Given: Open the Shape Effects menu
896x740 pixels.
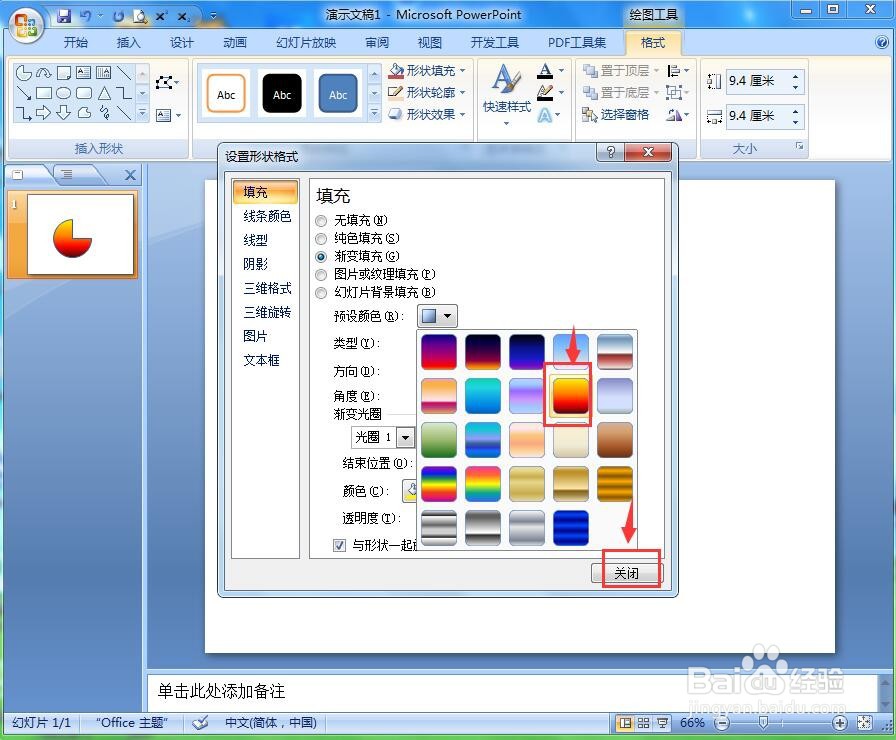Looking at the screenshot, I should click(x=427, y=114).
